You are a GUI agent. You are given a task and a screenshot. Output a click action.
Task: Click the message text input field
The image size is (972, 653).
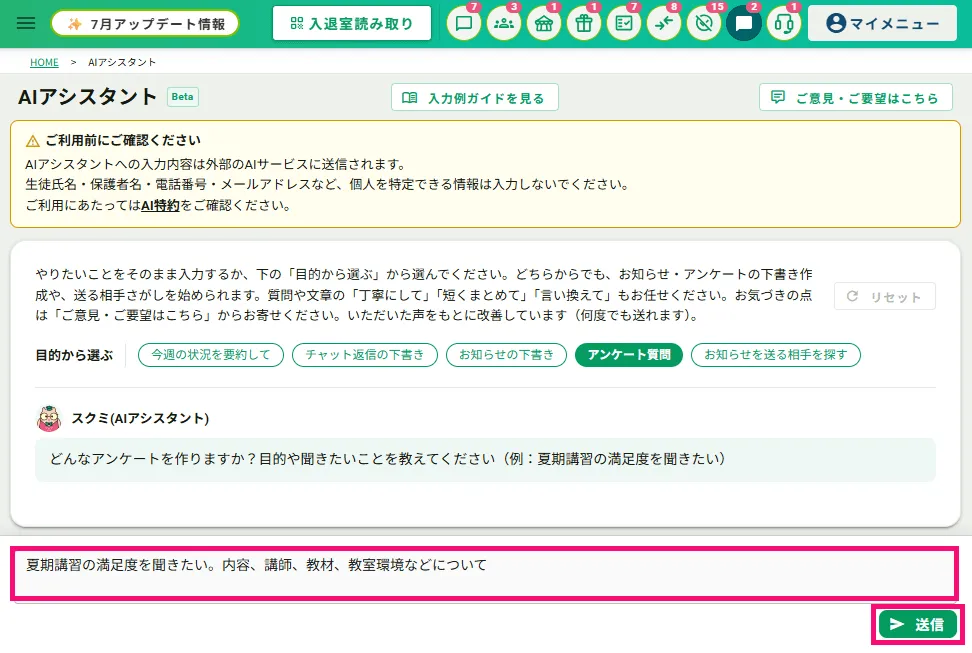pyautogui.click(x=485, y=574)
